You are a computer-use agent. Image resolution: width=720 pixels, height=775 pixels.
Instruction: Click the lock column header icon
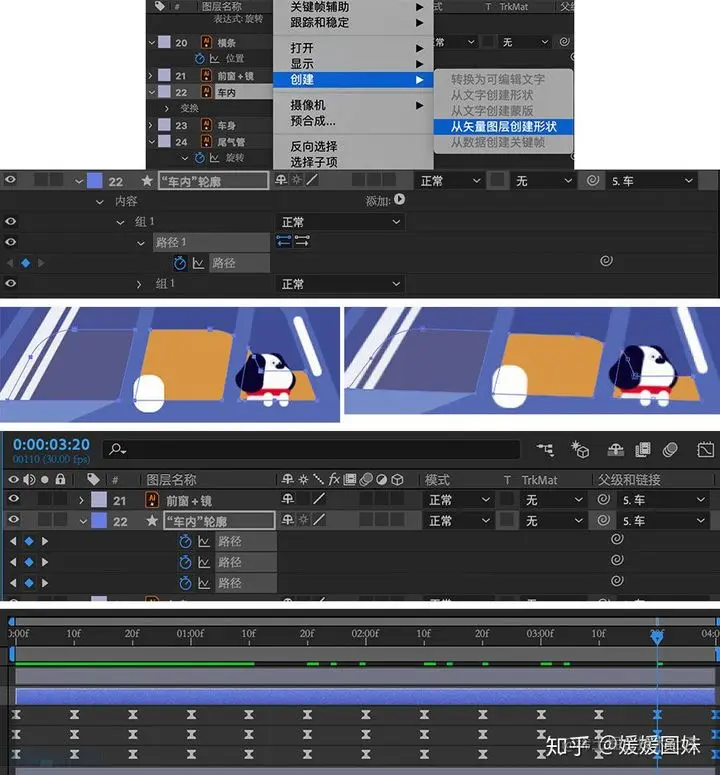(x=60, y=479)
